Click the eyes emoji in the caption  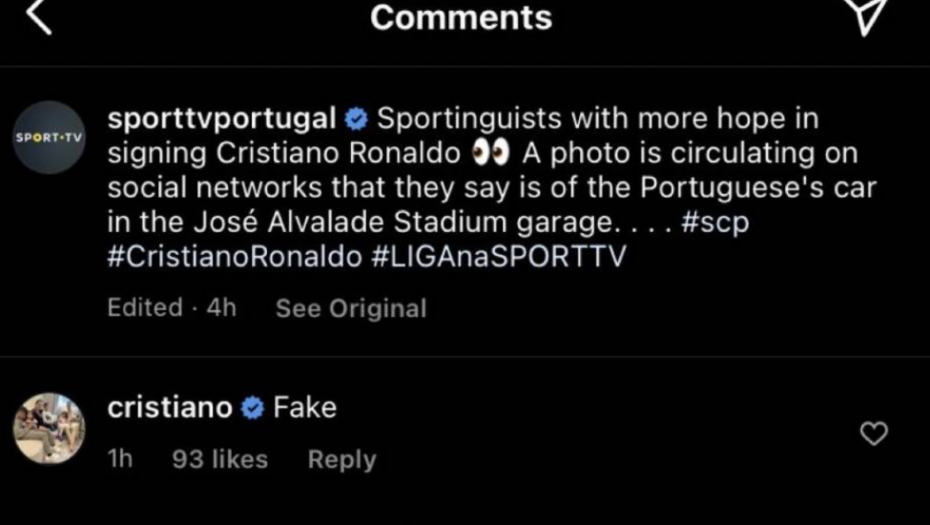(x=491, y=154)
